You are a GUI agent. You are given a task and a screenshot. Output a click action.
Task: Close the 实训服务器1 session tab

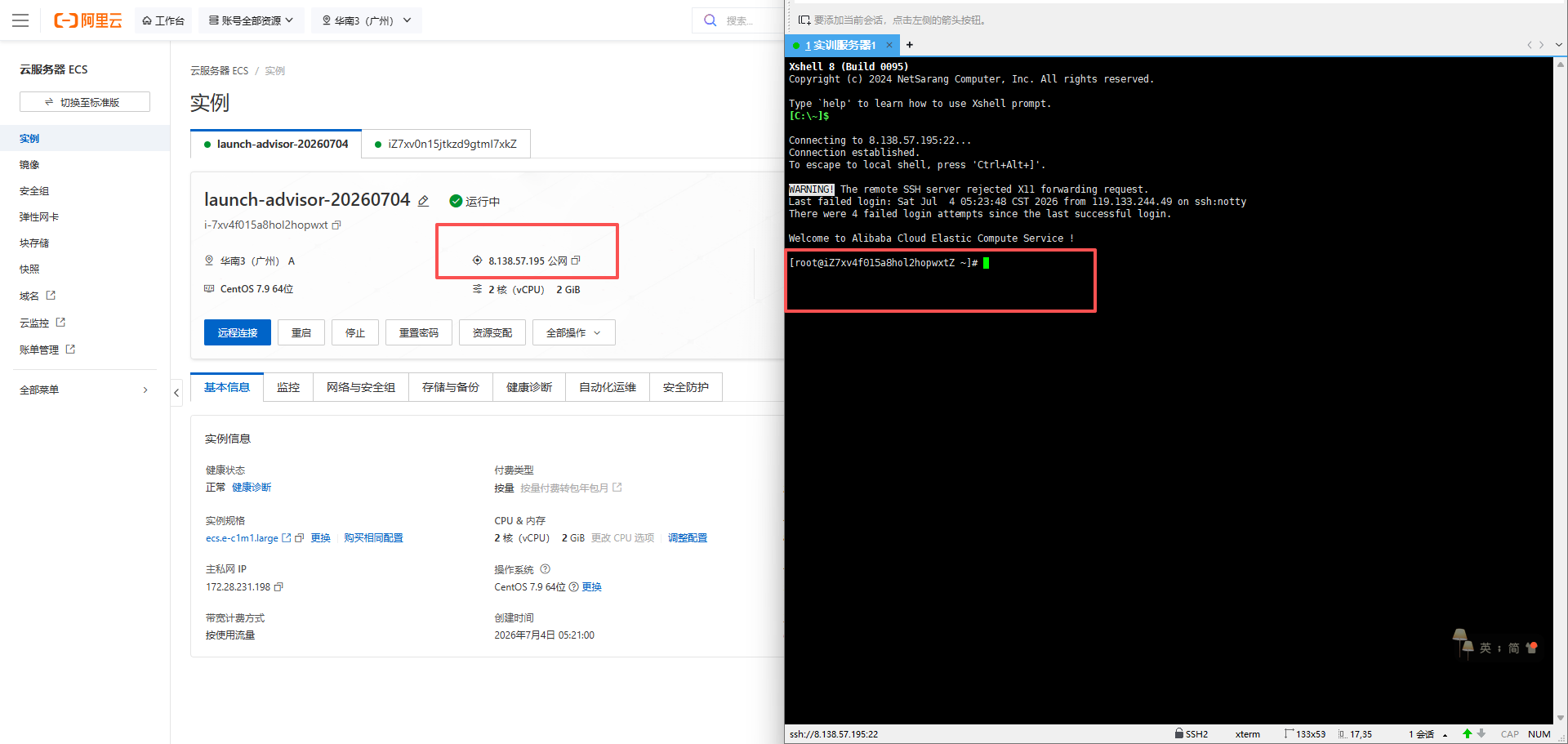pos(889,45)
